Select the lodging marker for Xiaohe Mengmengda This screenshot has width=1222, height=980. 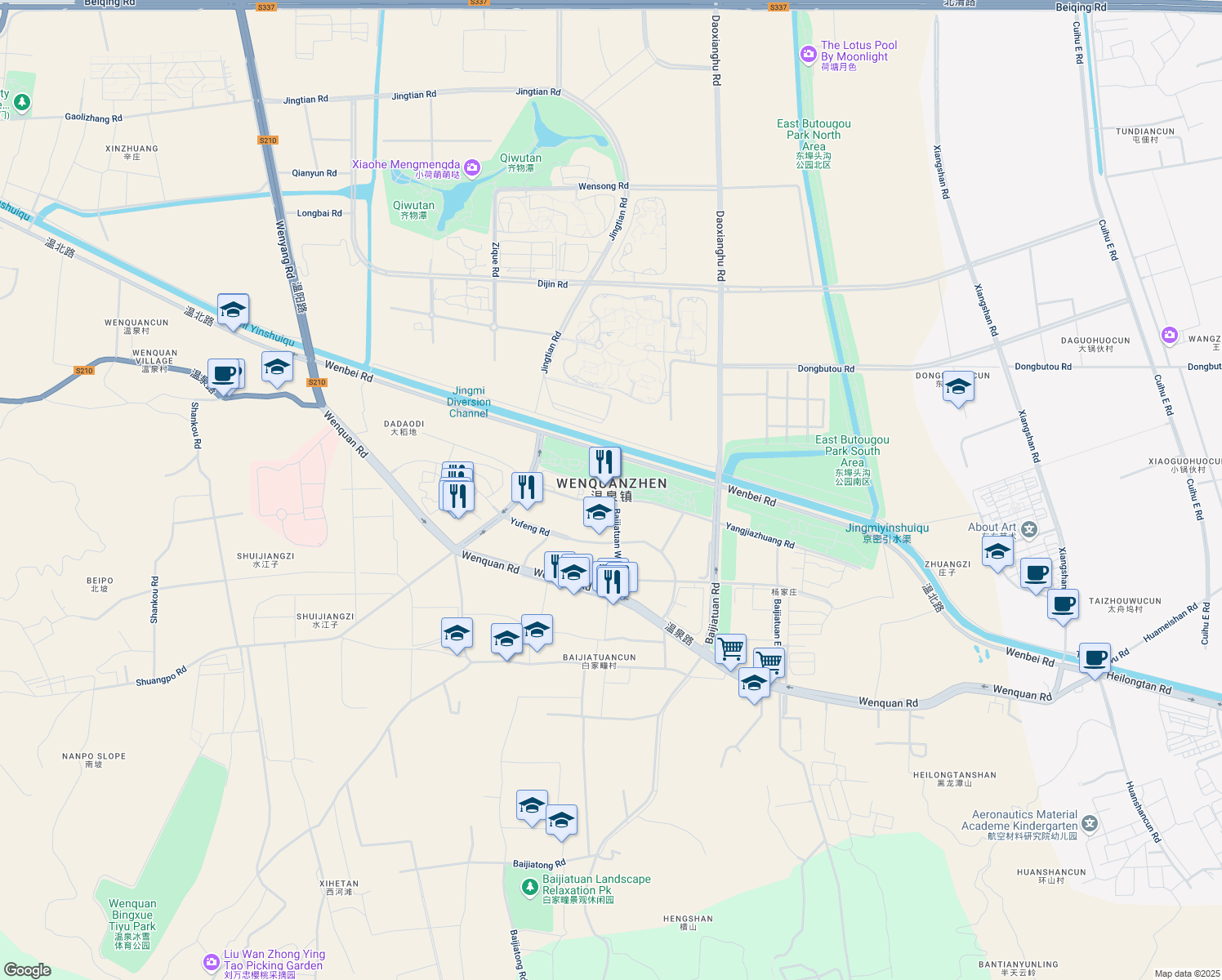(471, 167)
